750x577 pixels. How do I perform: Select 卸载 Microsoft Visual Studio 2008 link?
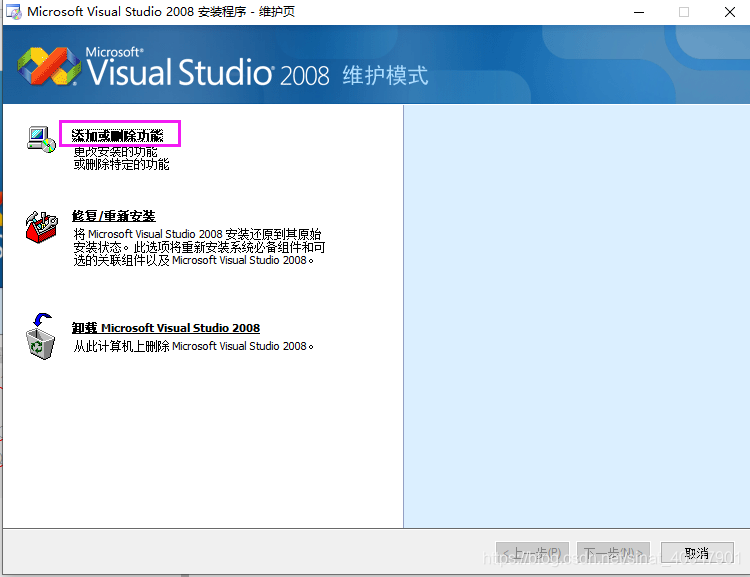[x=166, y=328]
